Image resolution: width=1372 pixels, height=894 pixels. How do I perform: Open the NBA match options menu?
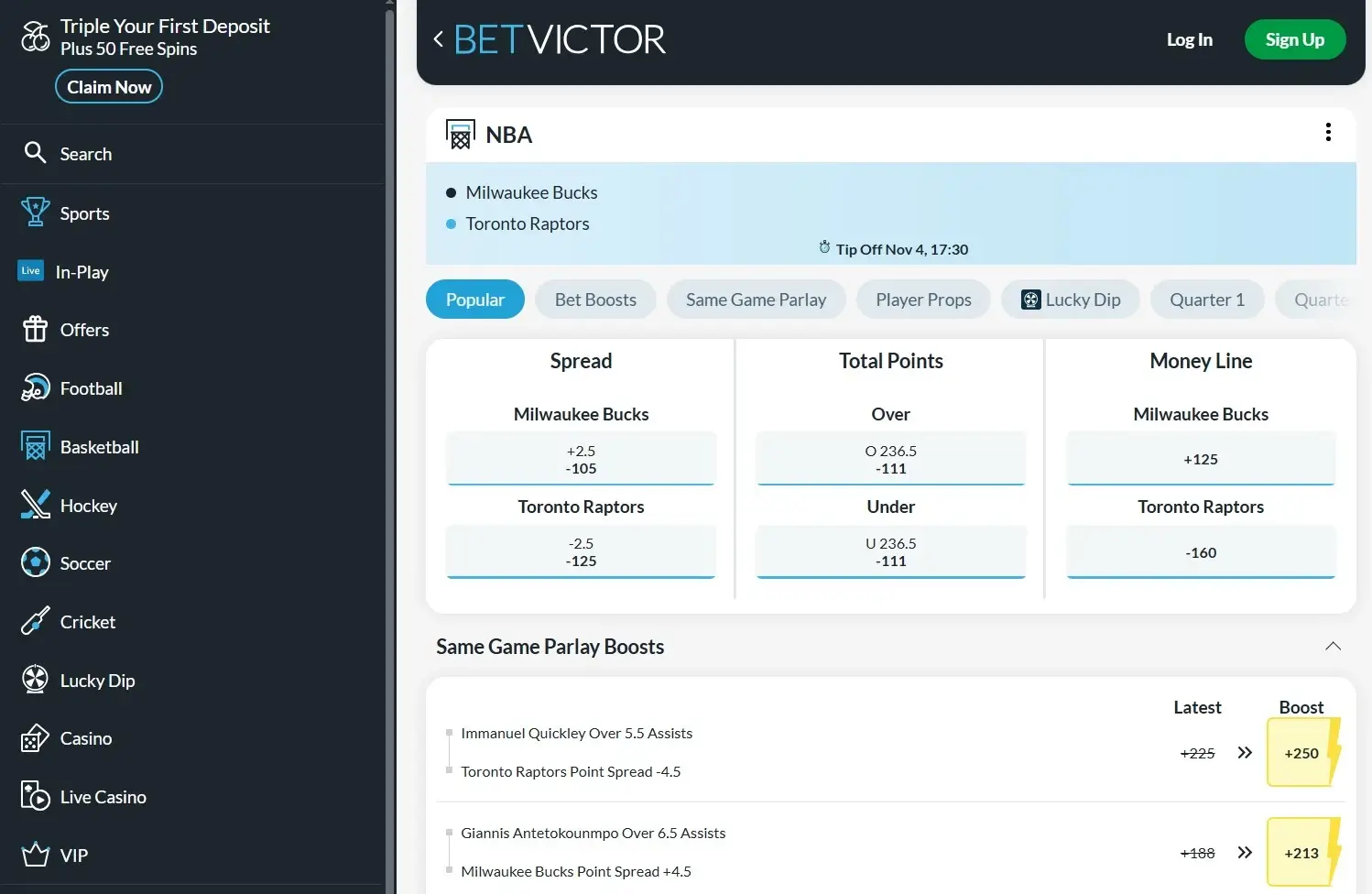pos(1328,132)
